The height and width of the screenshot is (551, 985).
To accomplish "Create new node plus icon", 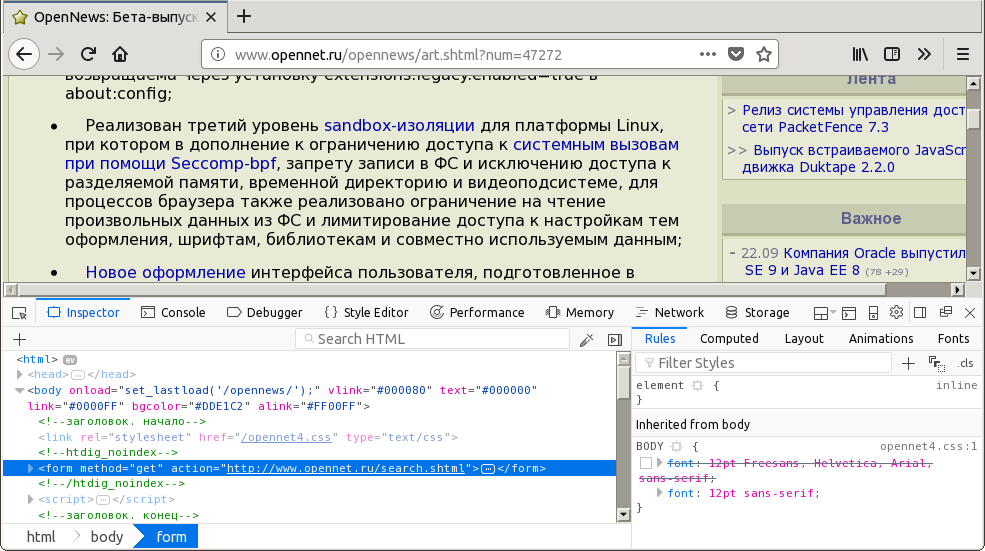I will pos(19,339).
